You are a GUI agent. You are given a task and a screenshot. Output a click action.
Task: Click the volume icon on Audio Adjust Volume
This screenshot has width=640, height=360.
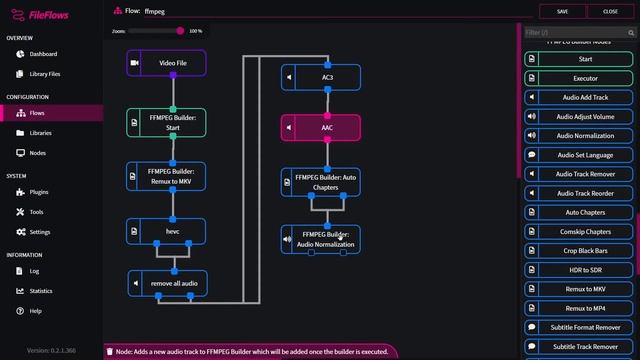(531, 116)
